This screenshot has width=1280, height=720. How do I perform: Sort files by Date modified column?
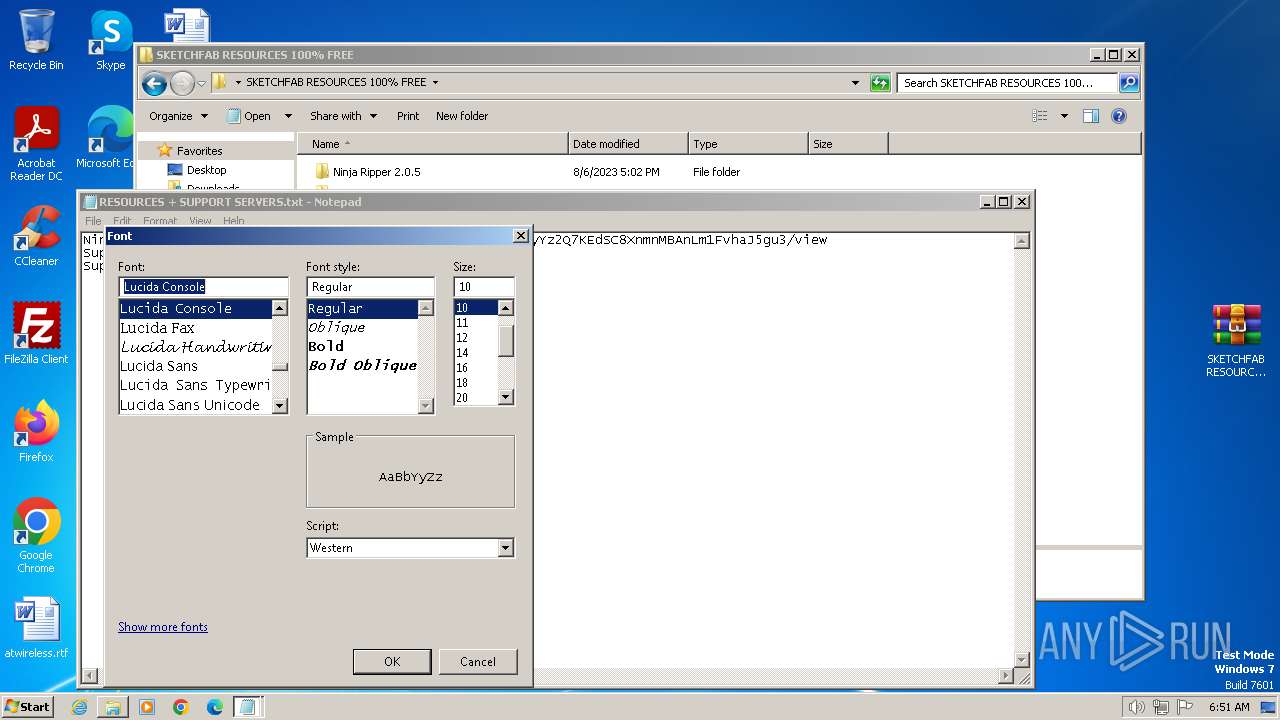tap(628, 144)
